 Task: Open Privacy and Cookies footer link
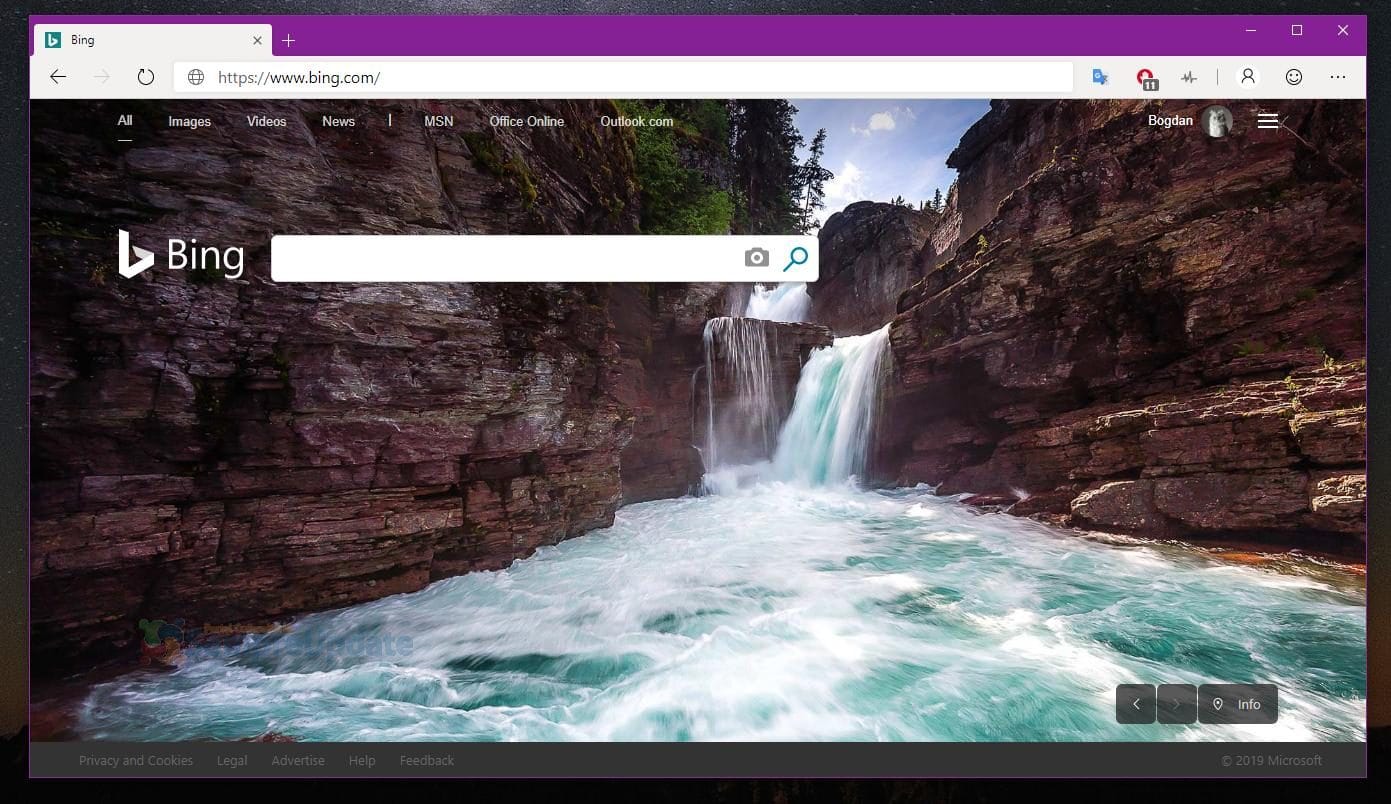tap(136, 760)
